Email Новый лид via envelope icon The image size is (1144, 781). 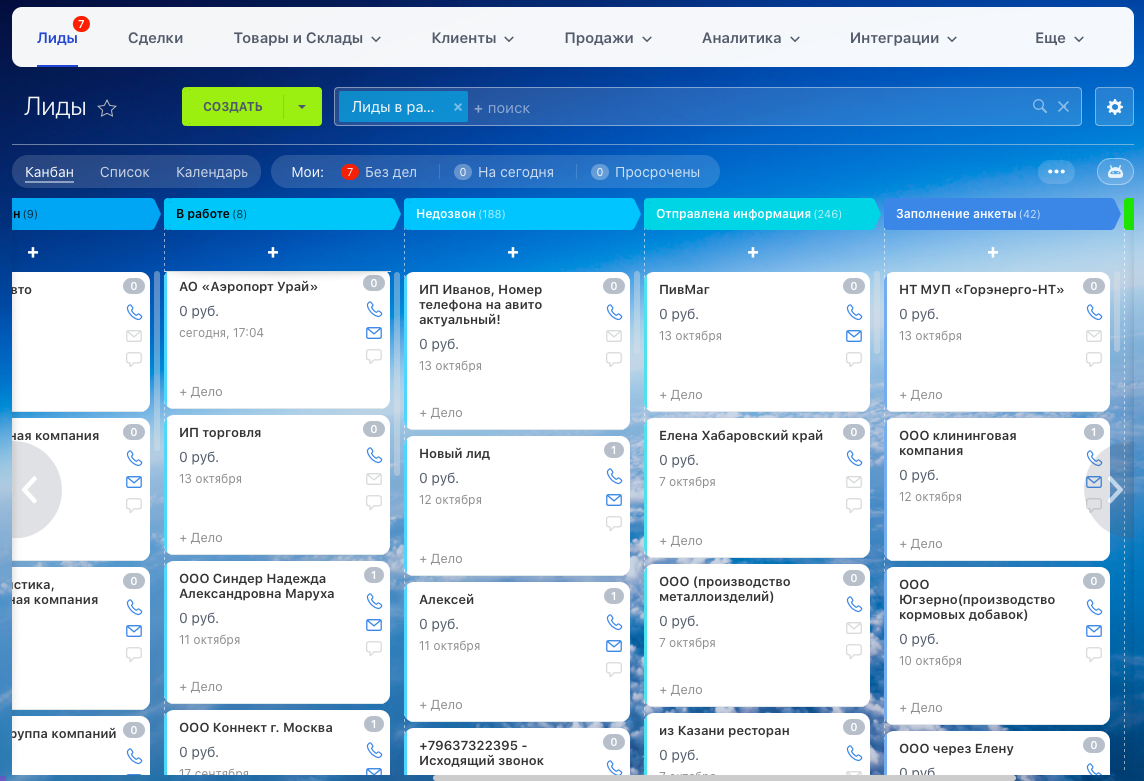pyautogui.click(x=614, y=500)
